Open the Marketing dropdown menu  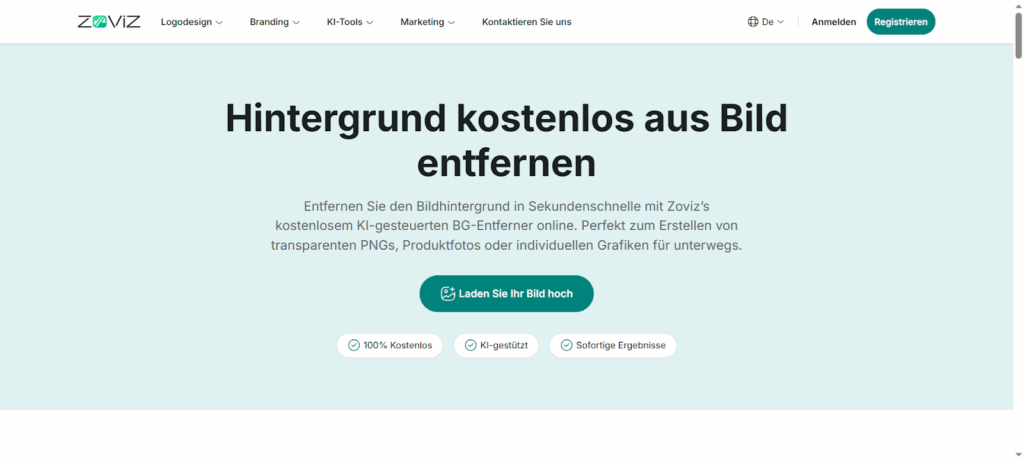pyautogui.click(x=427, y=22)
